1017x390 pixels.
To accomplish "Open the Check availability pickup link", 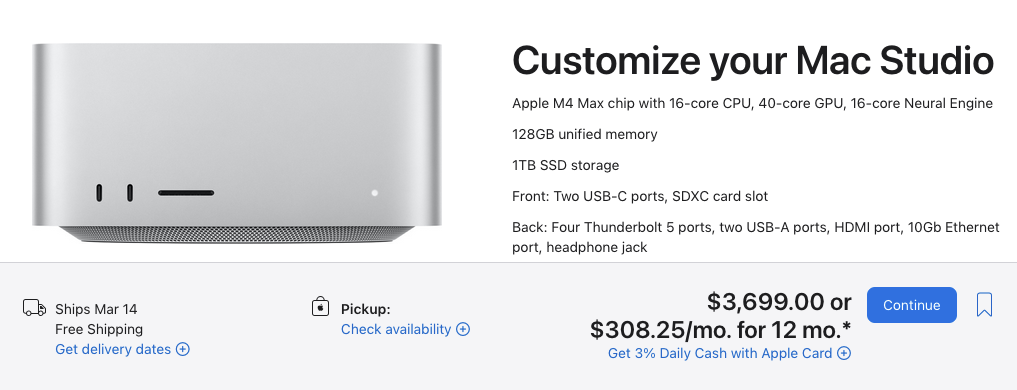I will click(x=396, y=329).
